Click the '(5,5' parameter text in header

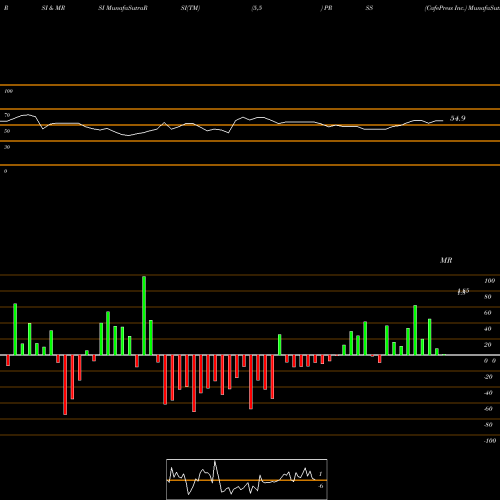(x=257, y=8)
